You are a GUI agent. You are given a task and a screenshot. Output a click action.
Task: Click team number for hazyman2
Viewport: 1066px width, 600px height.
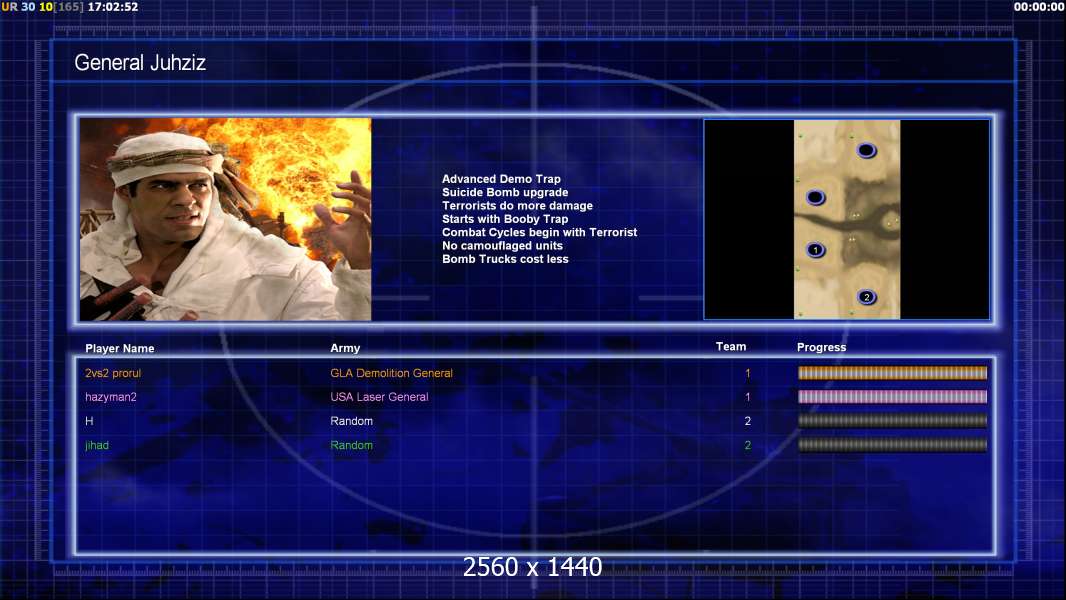click(x=748, y=397)
